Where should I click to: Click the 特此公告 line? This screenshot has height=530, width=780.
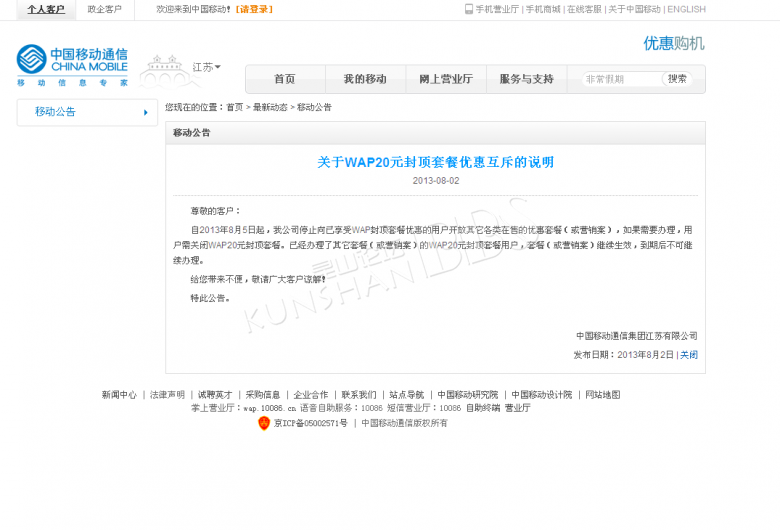pyautogui.click(x=210, y=298)
